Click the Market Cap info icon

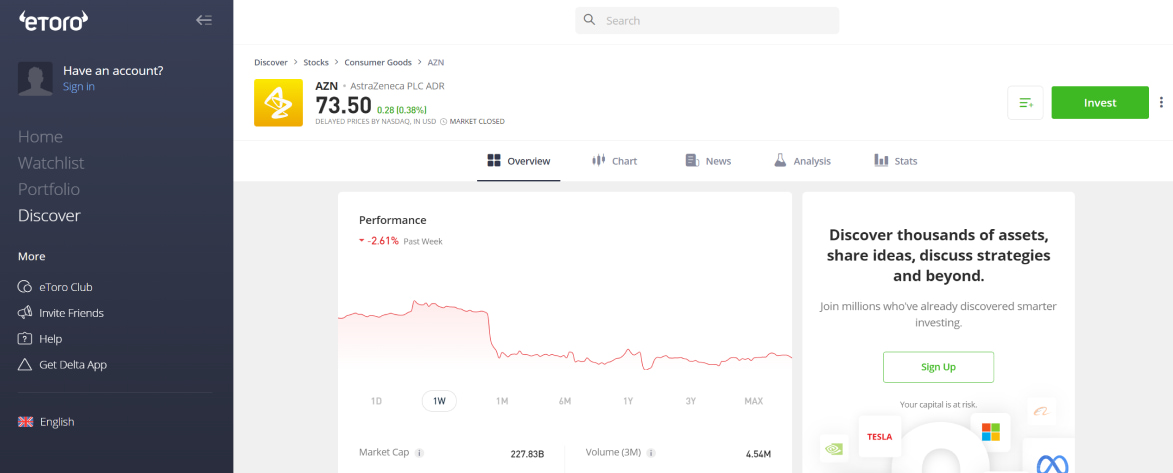point(420,454)
